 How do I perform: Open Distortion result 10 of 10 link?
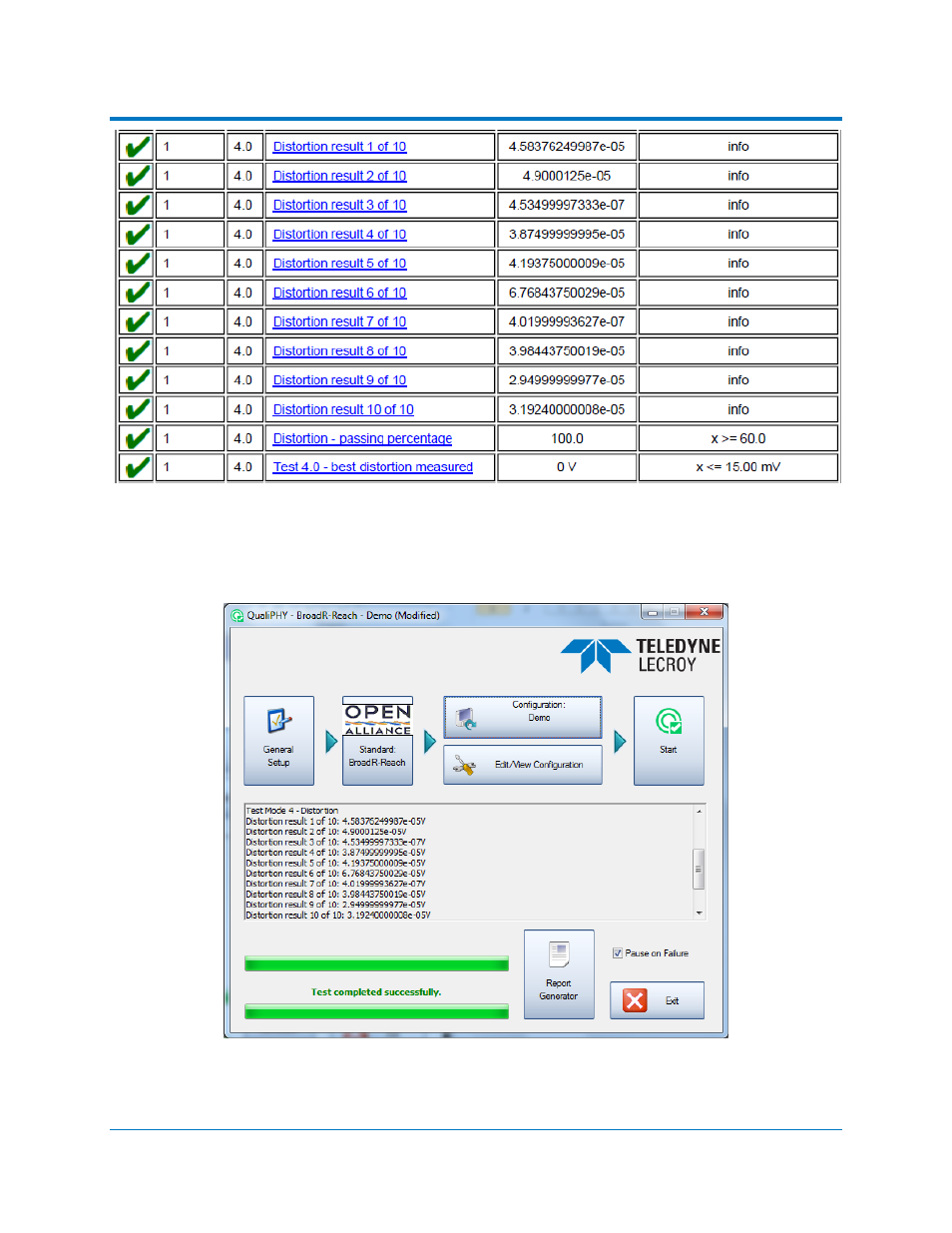(x=343, y=409)
